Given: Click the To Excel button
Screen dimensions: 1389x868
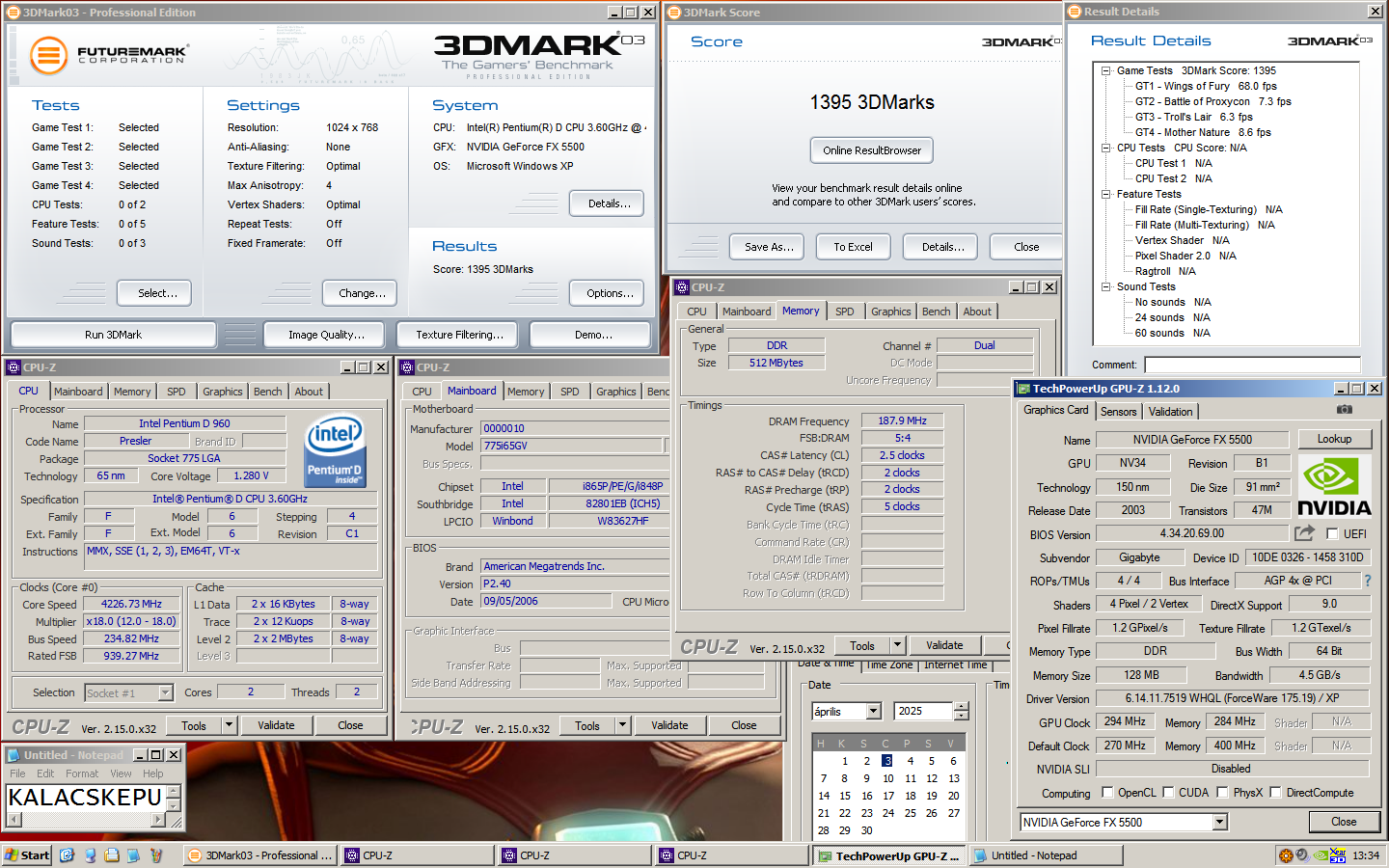Looking at the screenshot, I should 853,247.
